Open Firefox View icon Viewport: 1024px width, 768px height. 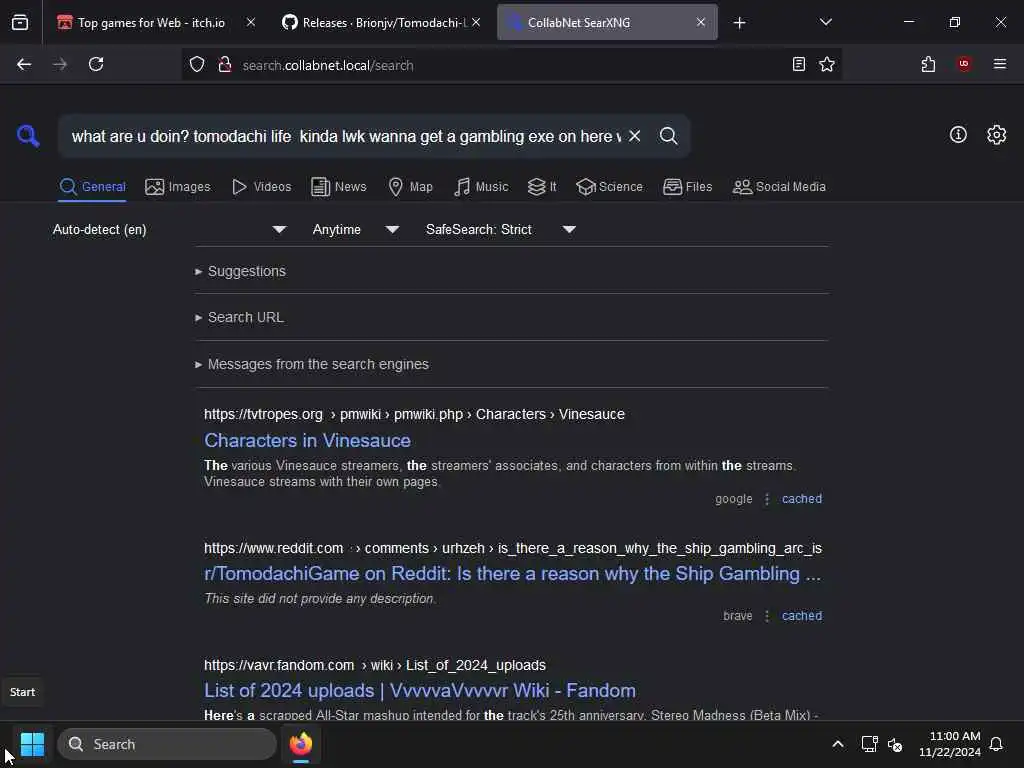(x=20, y=23)
